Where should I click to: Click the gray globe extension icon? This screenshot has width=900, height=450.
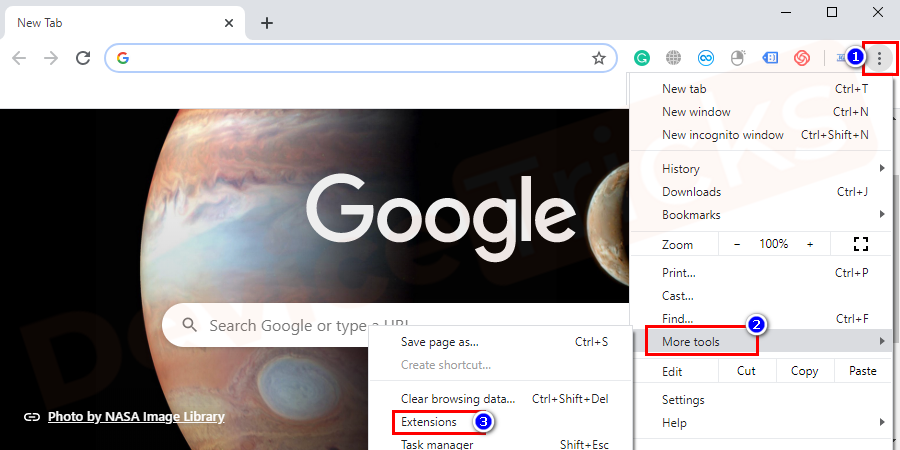673,57
